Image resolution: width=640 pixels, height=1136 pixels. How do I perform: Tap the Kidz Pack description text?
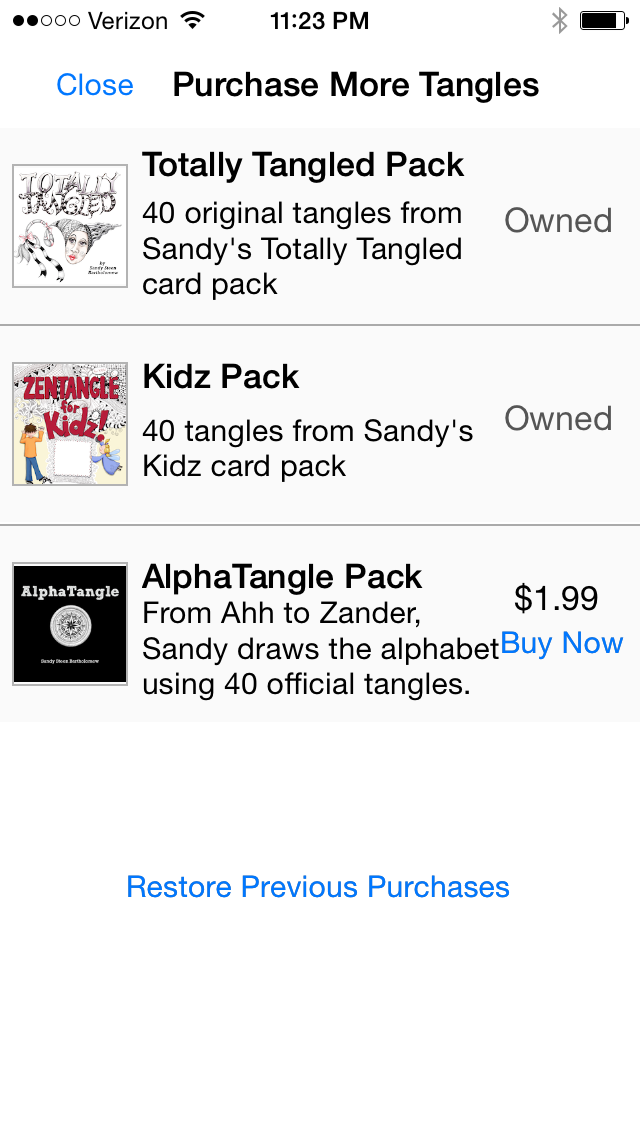pyautogui.click(x=307, y=448)
